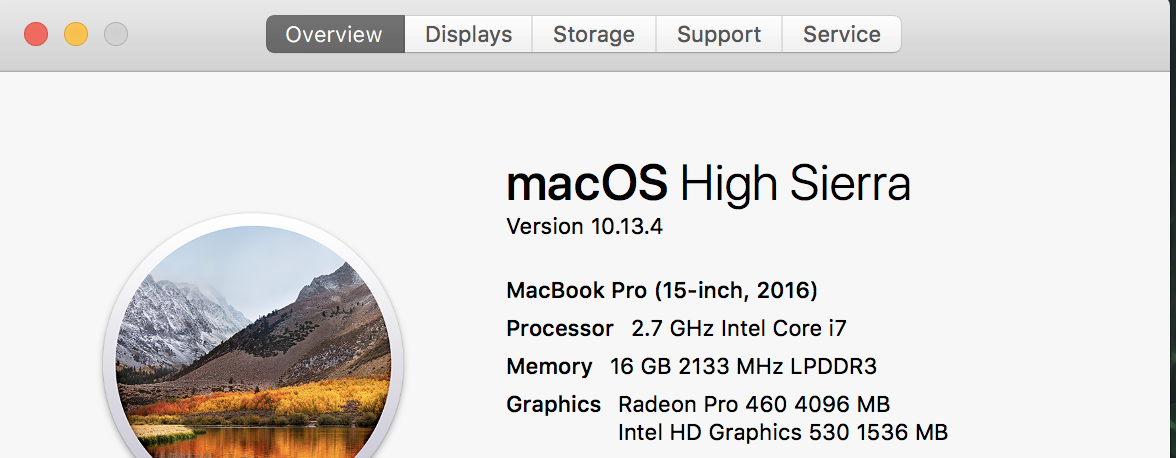Screen dimensions: 1176x458
Task: Switch to the Overview tab
Action: pos(334,34)
